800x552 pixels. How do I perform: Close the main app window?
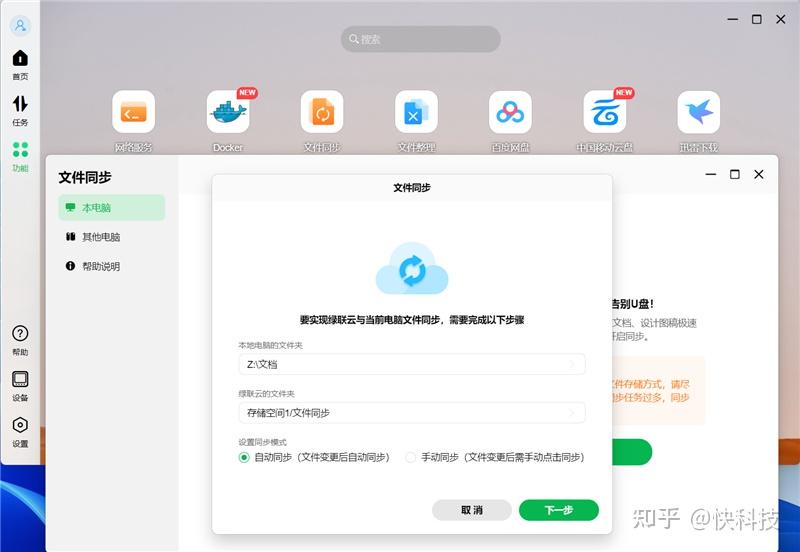tap(781, 19)
